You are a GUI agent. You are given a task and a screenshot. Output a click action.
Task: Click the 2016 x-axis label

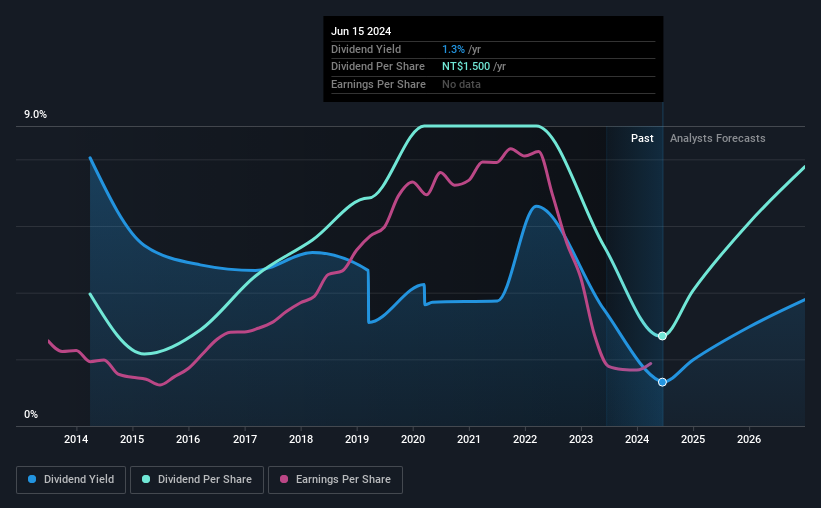click(x=188, y=439)
